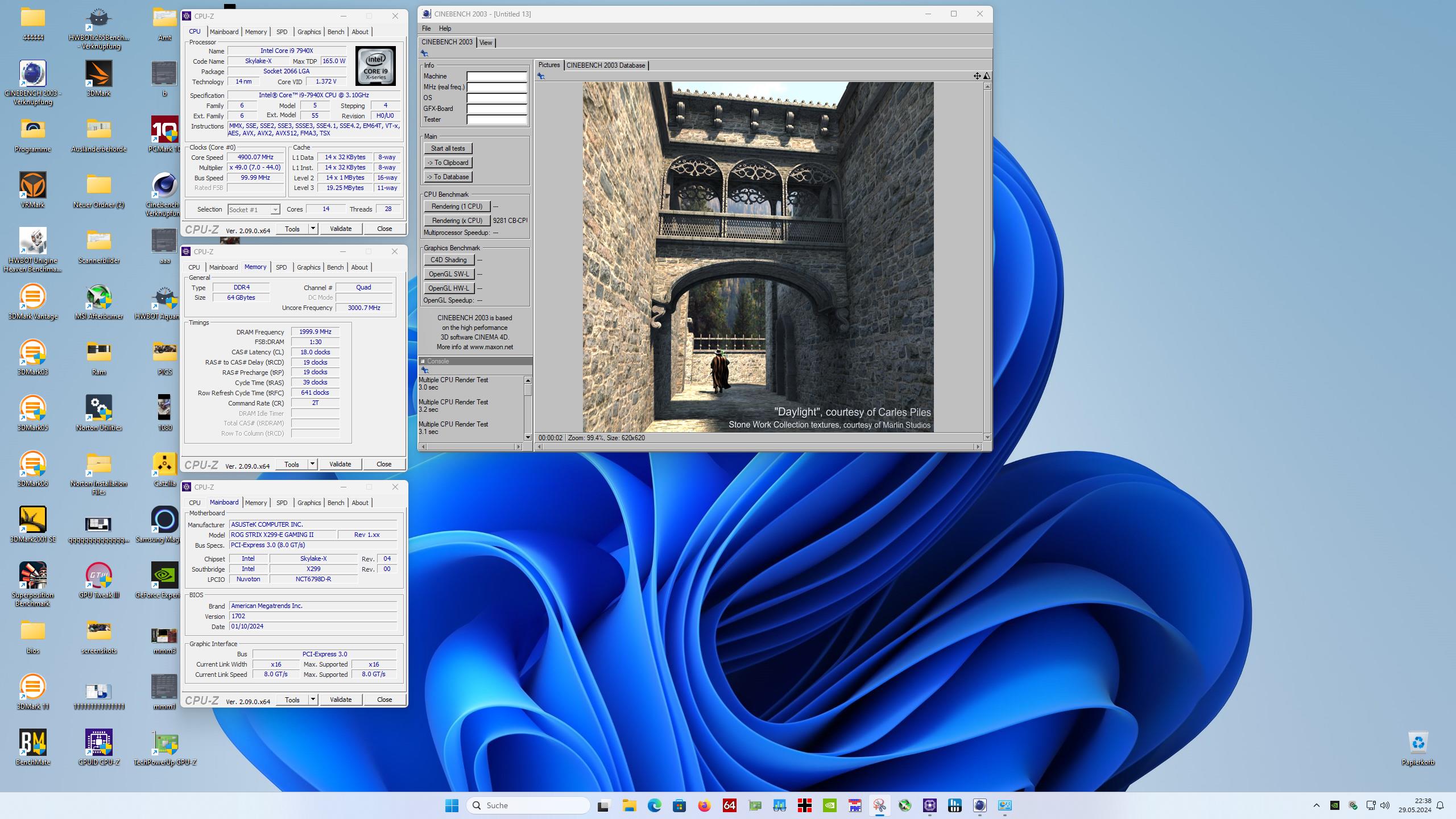
Task: Run Rendering (1 CPU) benchmark
Action: (457, 206)
